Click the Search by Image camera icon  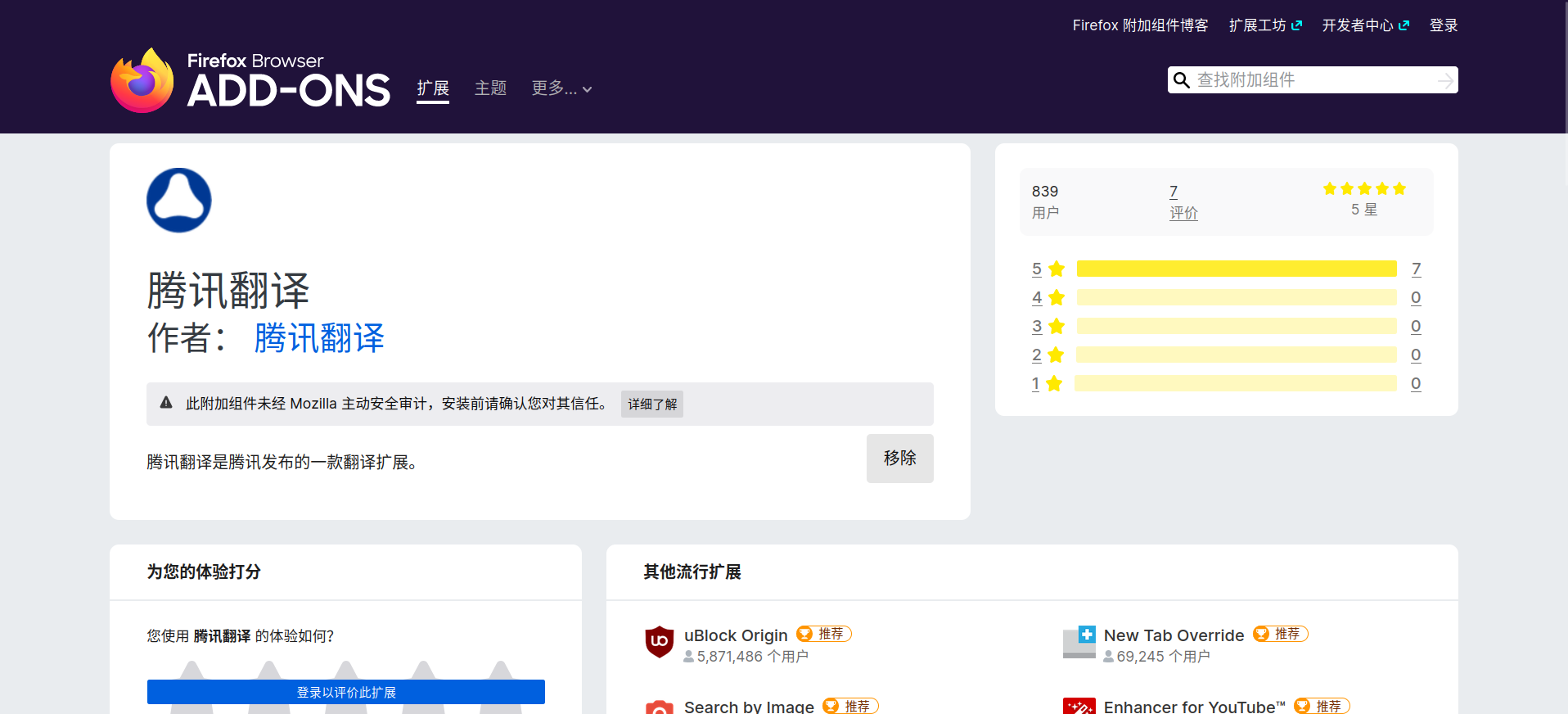[660, 706]
